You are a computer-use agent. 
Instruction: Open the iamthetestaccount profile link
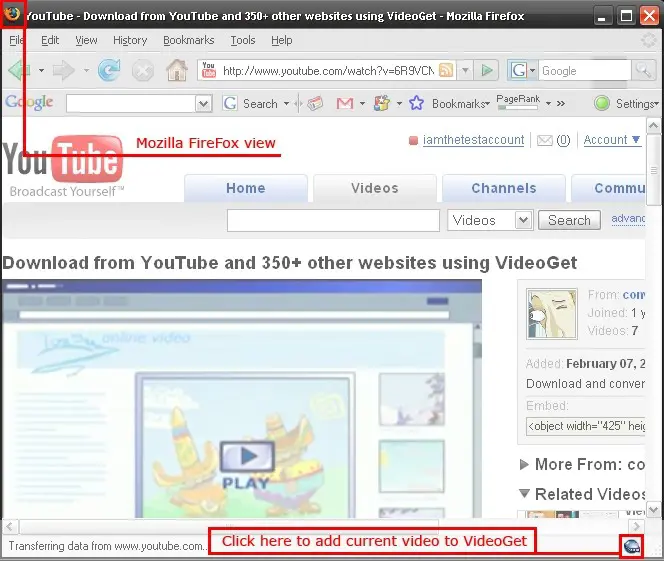[x=473, y=140]
